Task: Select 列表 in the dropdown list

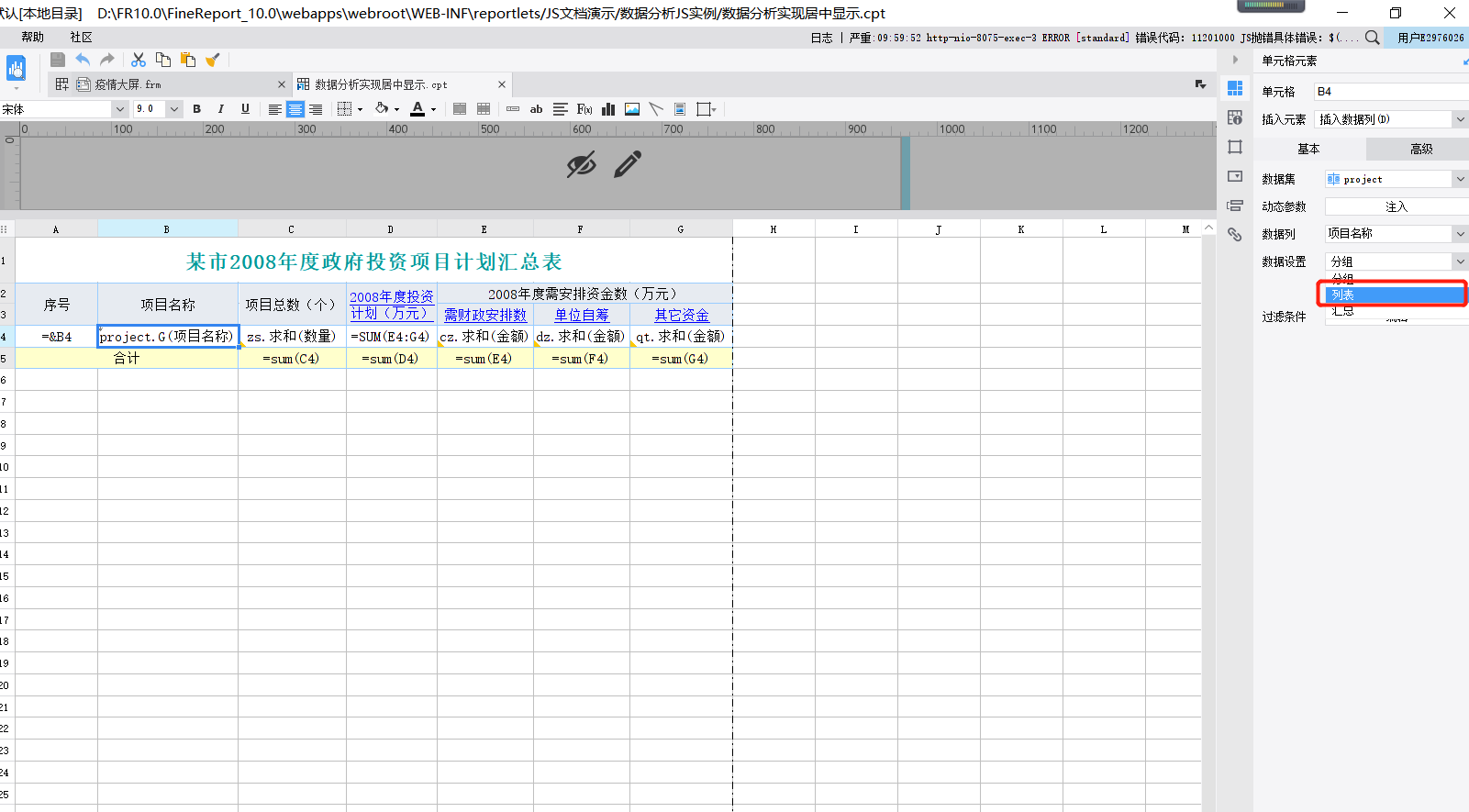Action: click(1394, 295)
